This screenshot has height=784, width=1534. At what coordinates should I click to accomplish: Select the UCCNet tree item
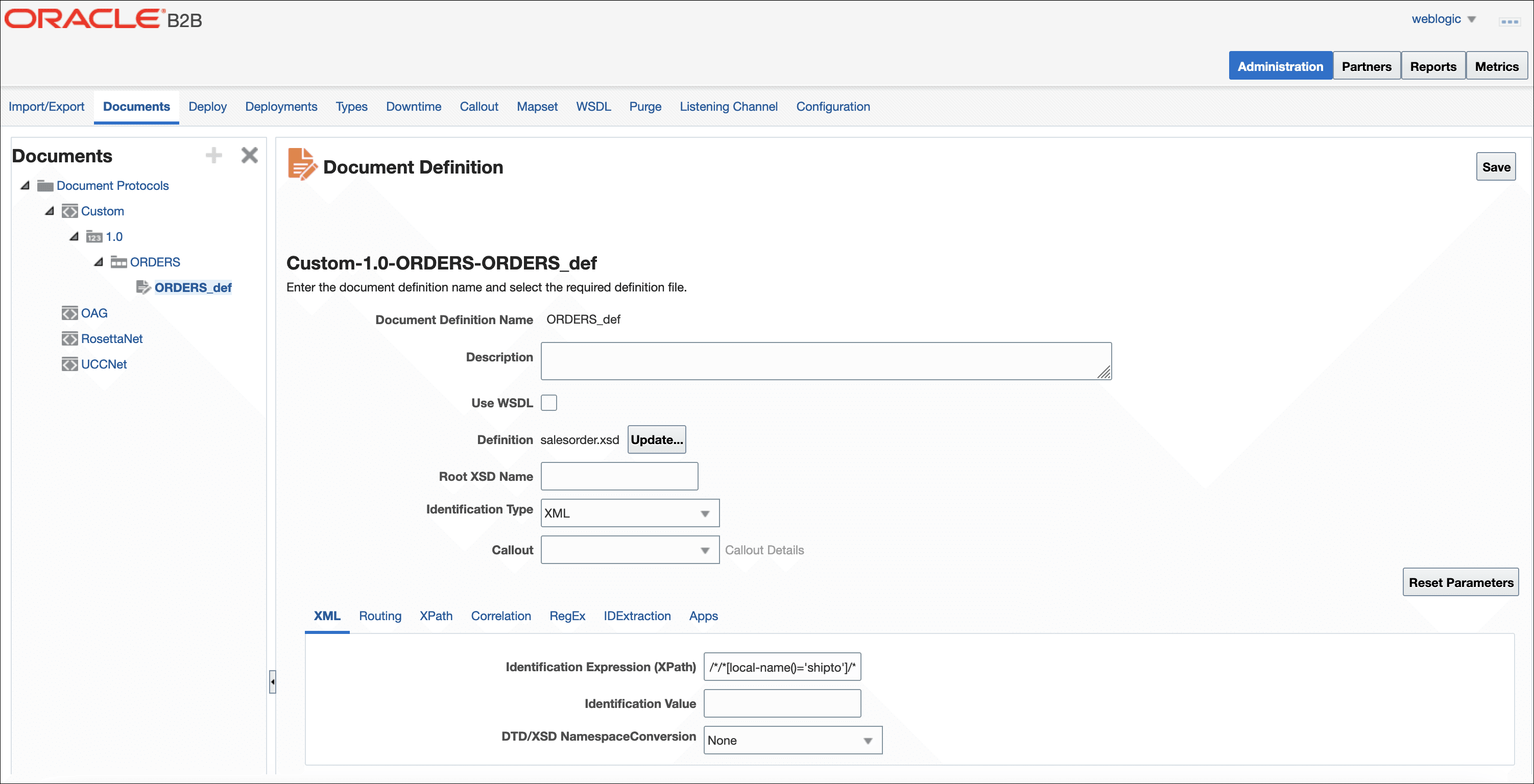click(x=104, y=364)
